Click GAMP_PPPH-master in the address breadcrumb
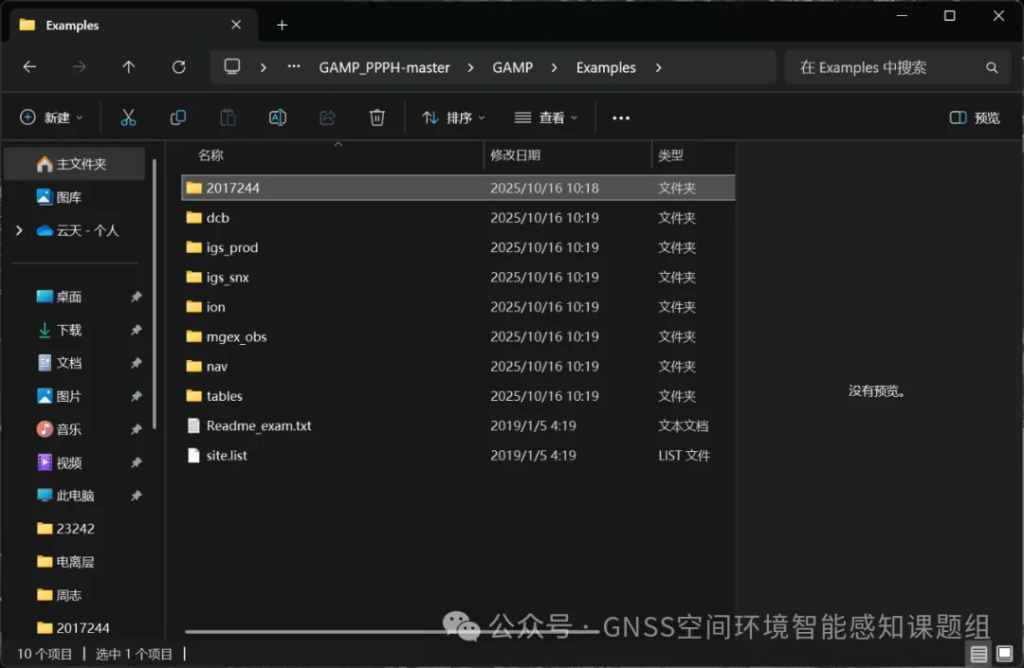Screen dimensions: 1024x668 tap(384, 67)
